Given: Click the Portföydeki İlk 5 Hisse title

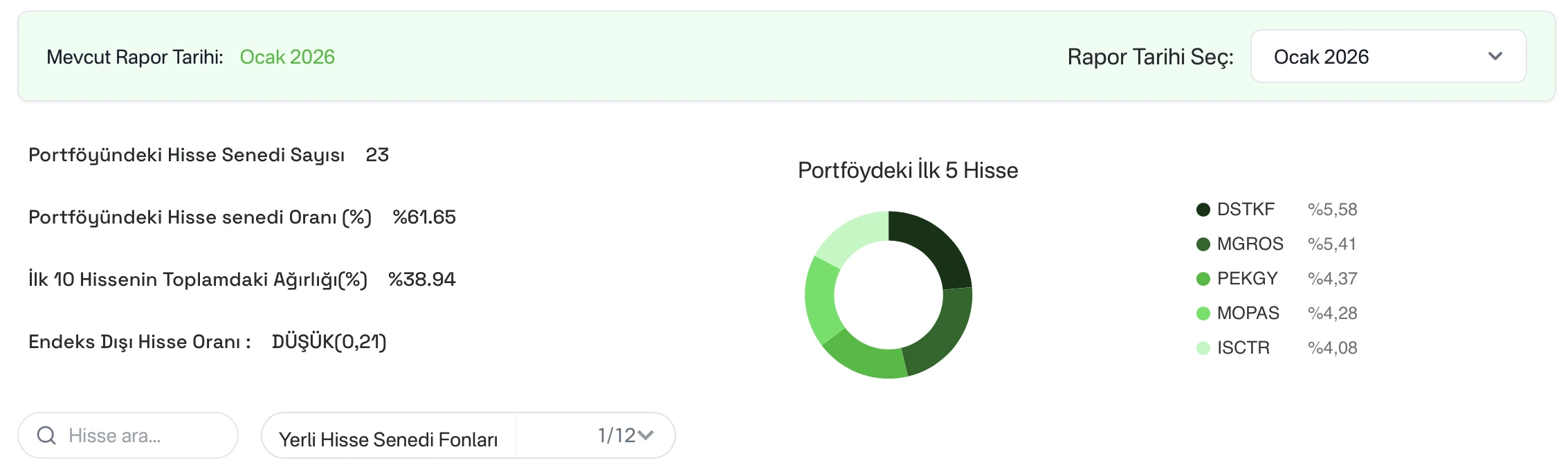Looking at the screenshot, I should tap(908, 170).
